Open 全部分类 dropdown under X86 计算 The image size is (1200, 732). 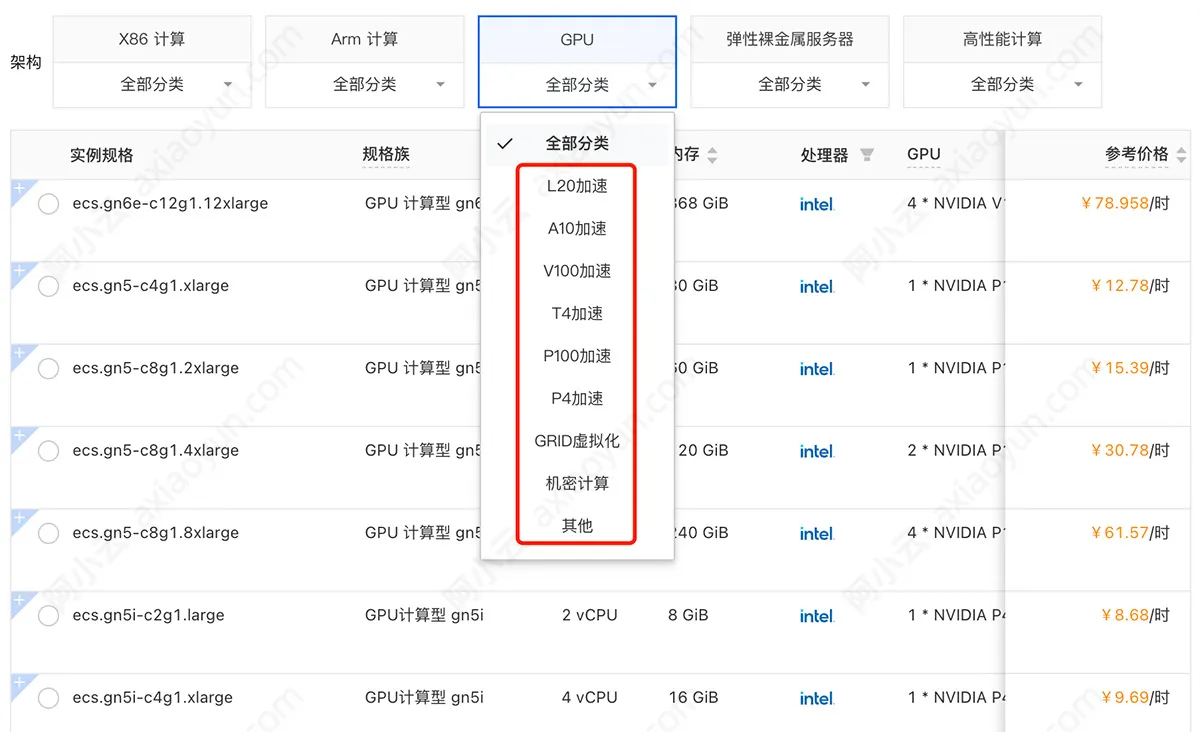pyautogui.click(x=152, y=85)
